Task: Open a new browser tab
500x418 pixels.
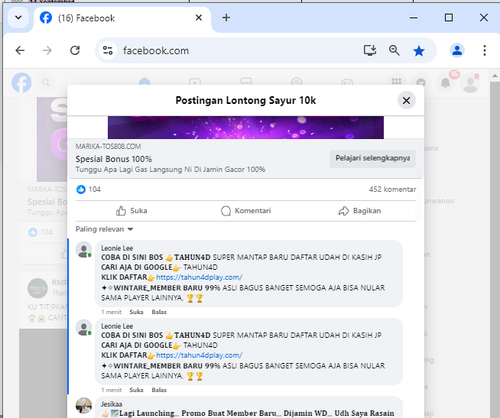Action: [226, 17]
